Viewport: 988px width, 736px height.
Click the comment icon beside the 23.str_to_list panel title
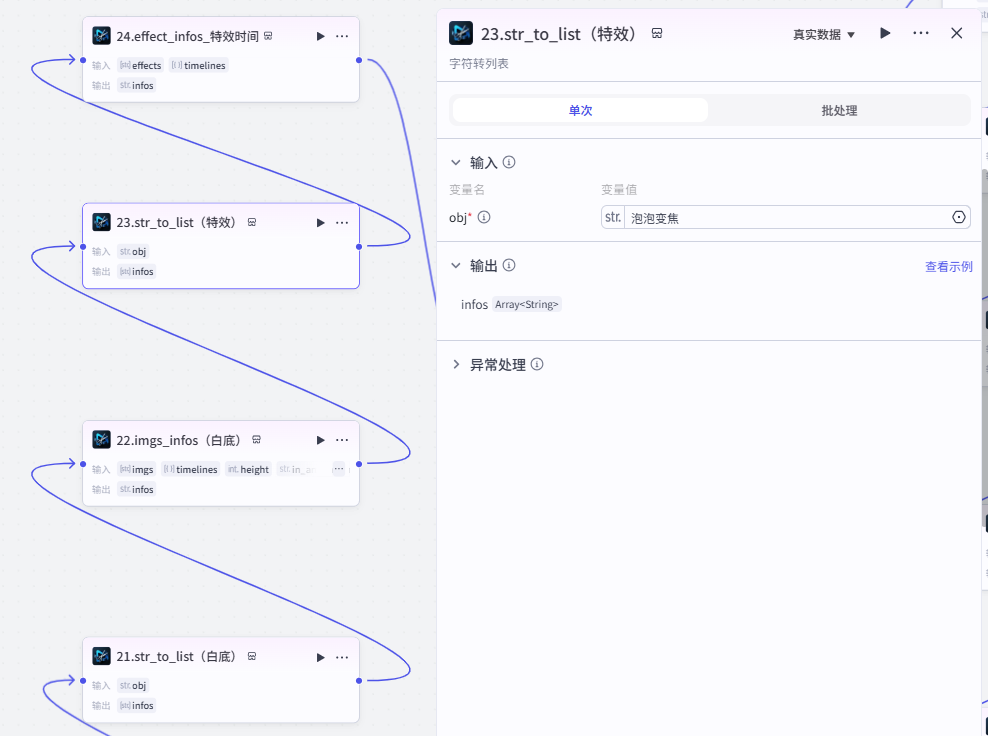tap(657, 33)
